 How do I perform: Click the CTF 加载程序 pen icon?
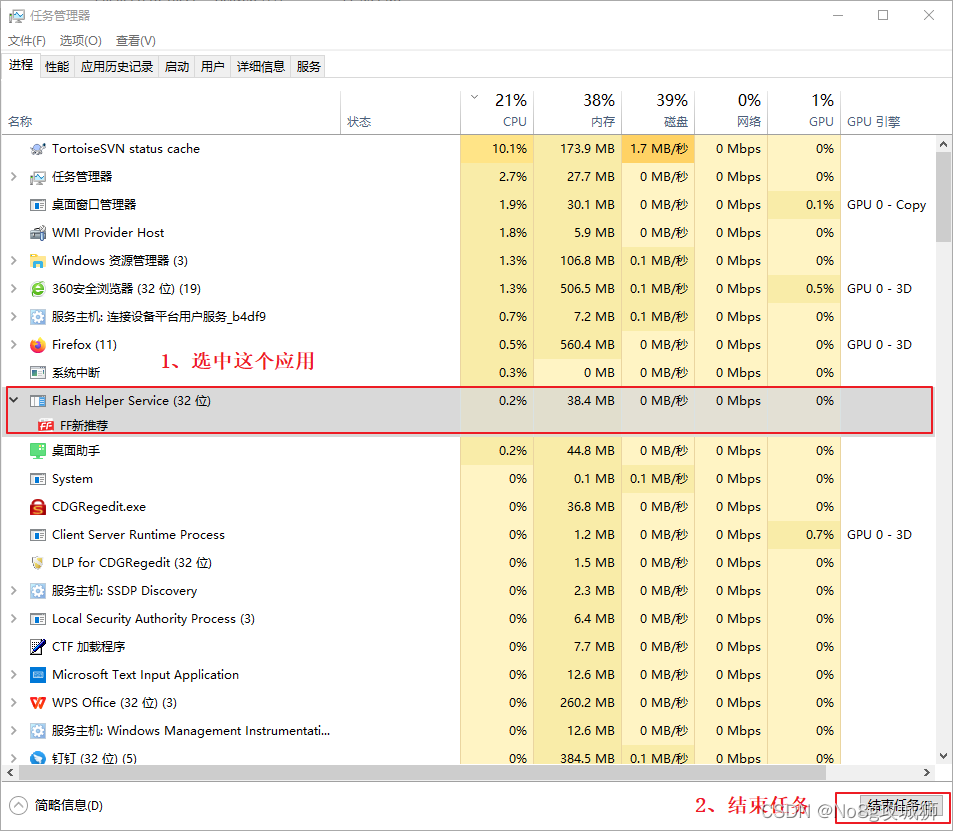38,647
